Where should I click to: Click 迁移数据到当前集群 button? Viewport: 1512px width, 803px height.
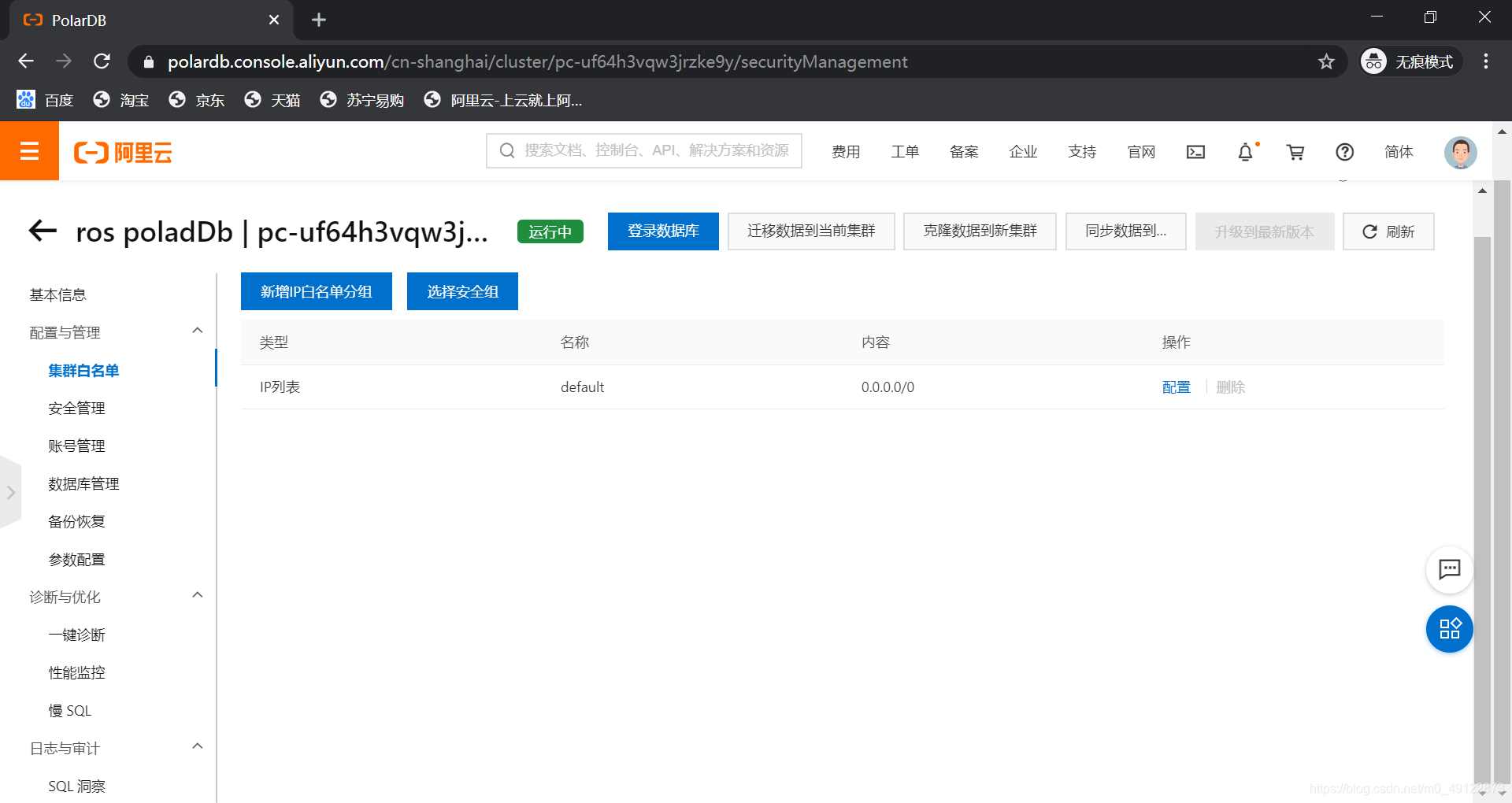[x=811, y=231]
